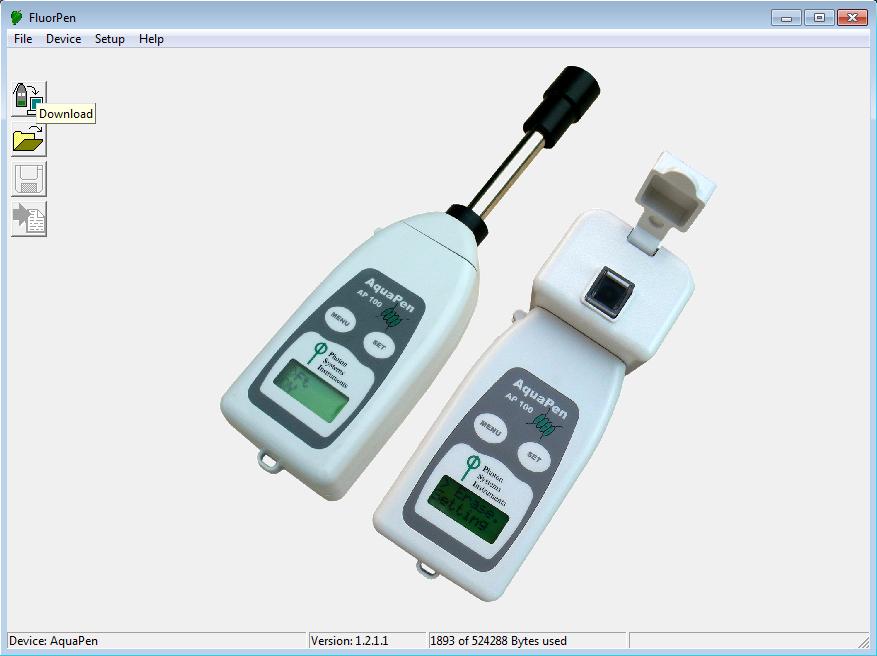
Task: Click the Open file folder icon
Action: [29, 139]
